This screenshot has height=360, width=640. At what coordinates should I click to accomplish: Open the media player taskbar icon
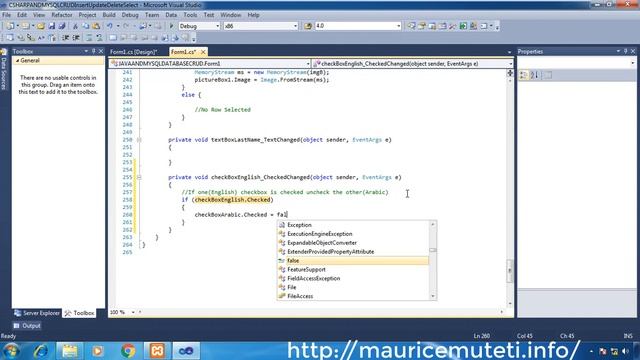tap(98, 351)
